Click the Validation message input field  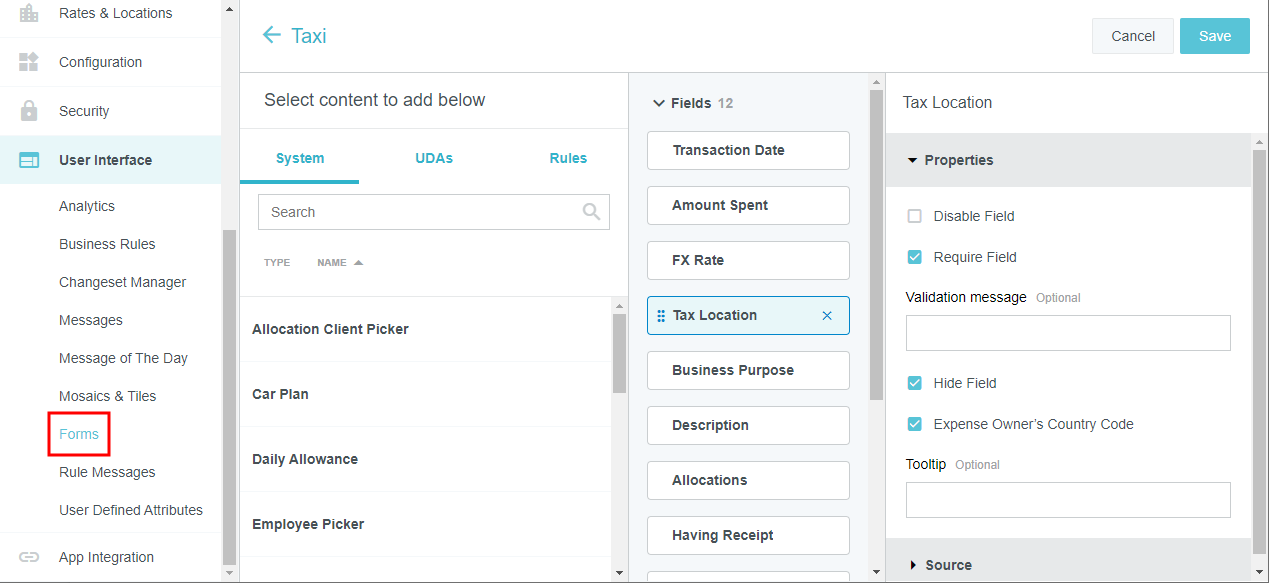[1067, 333]
